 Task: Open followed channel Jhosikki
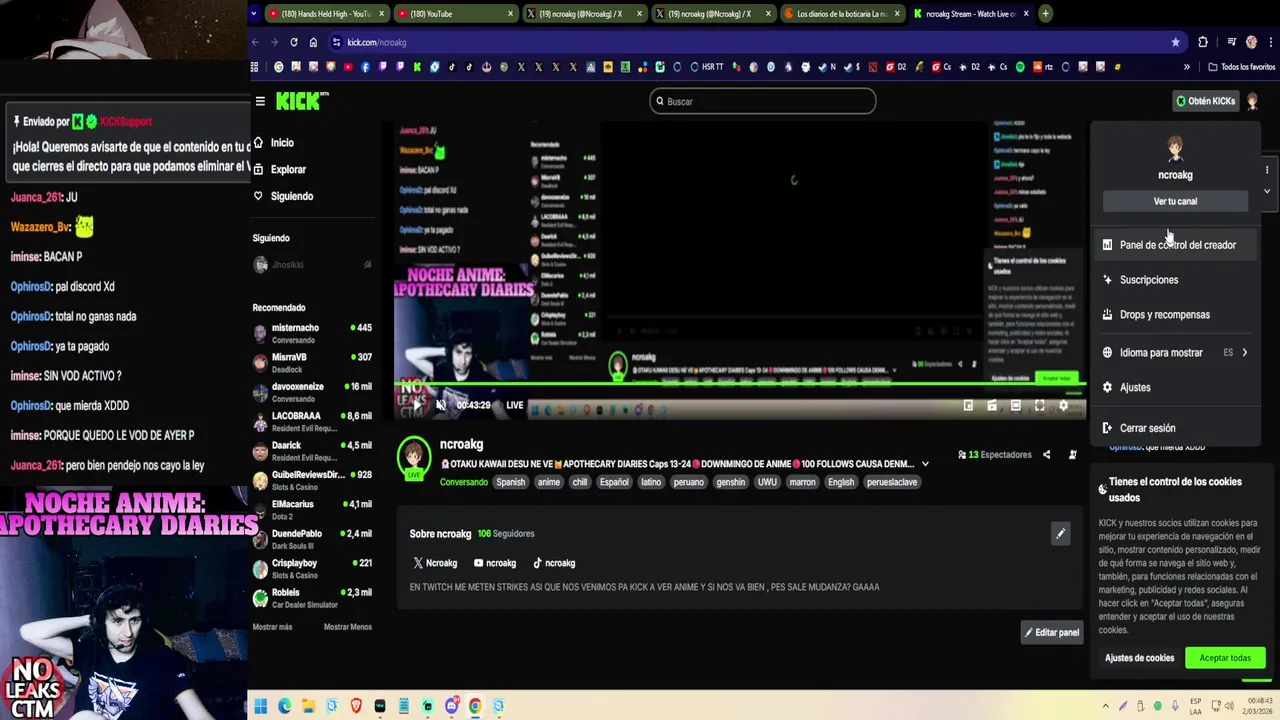pos(312,265)
